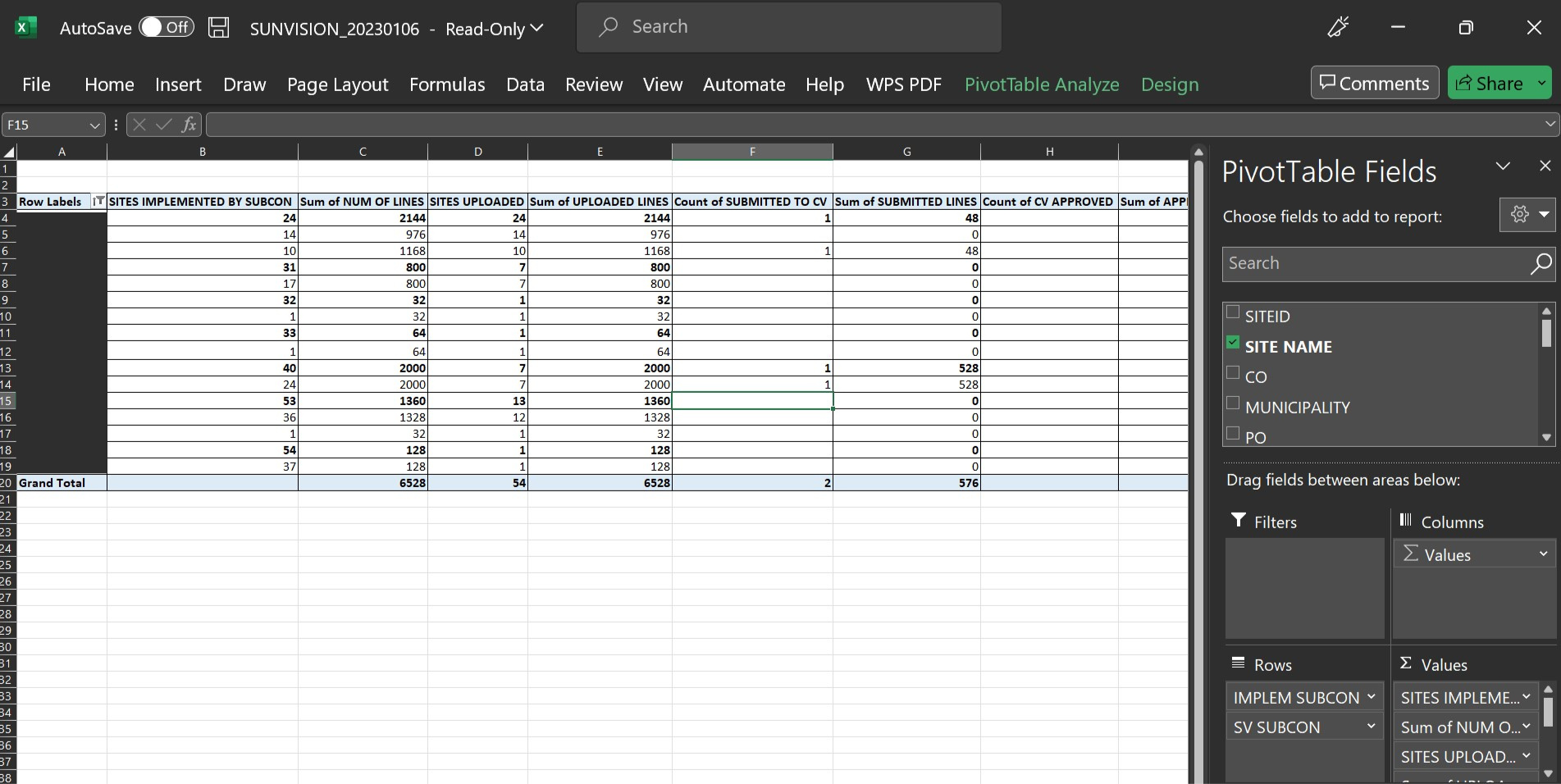Click the Excel app logo icon
The height and width of the screenshot is (784, 1561).
pos(25,28)
